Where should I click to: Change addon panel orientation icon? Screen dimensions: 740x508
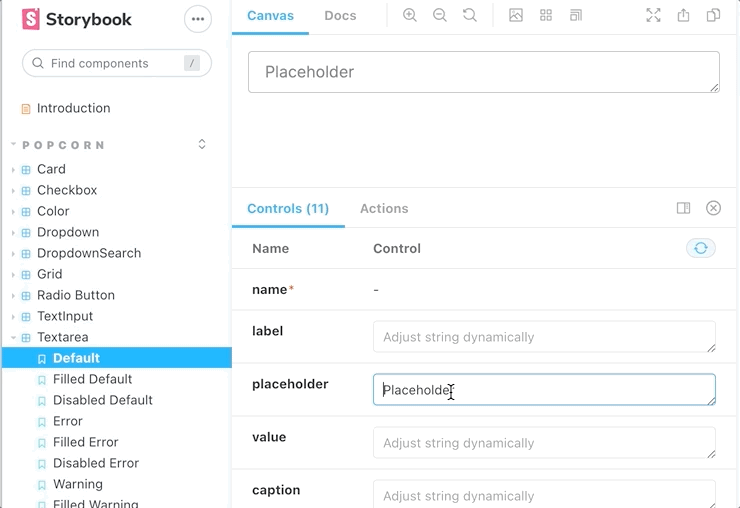(683, 208)
